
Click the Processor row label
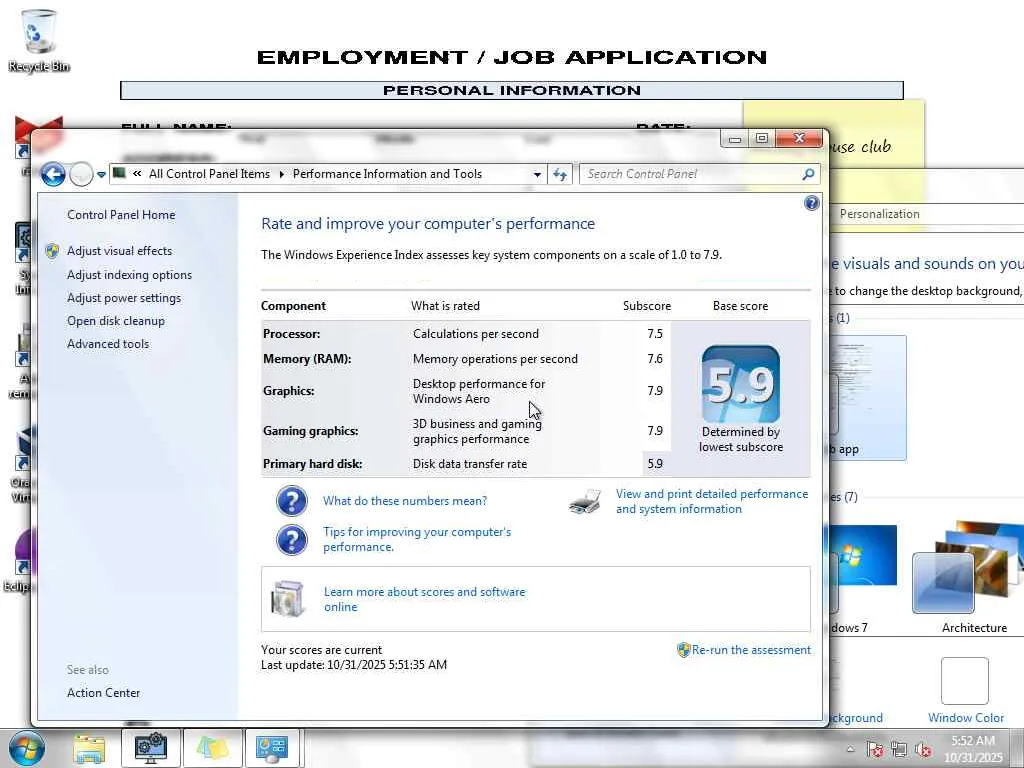pos(291,334)
